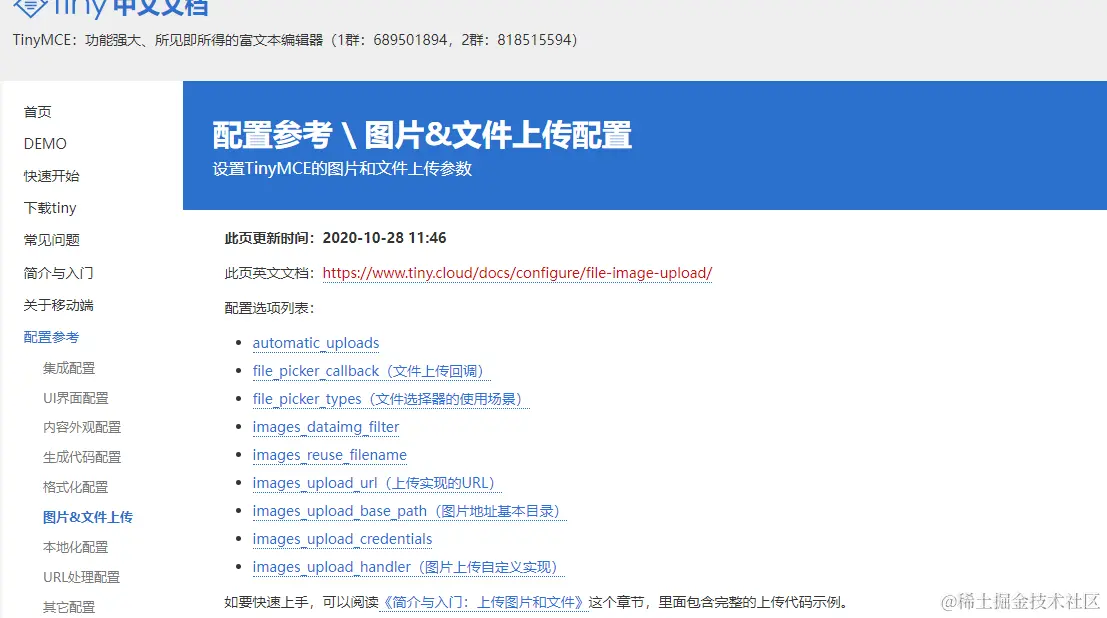Open the images_reuse_filename link
Image resolution: width=1107 pixels, height=618 pixels.
point(330,455)
